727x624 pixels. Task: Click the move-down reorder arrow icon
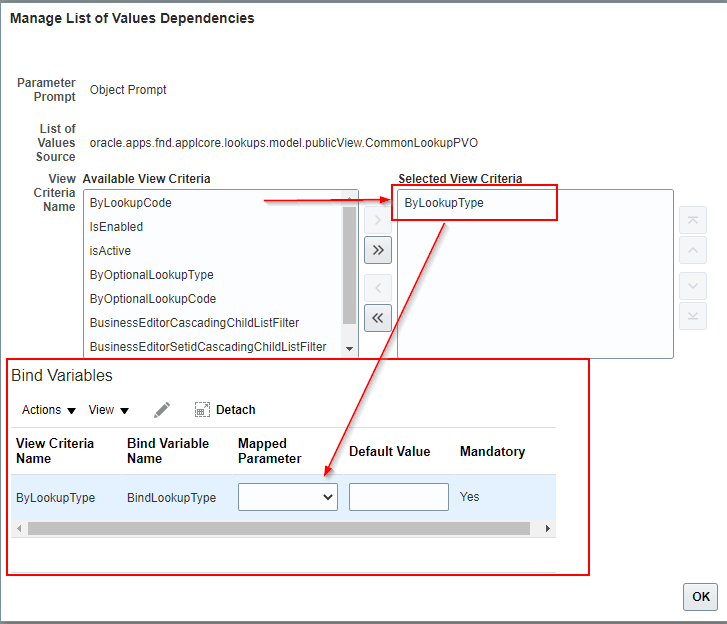pyautogui.click(x=693, y=286)
